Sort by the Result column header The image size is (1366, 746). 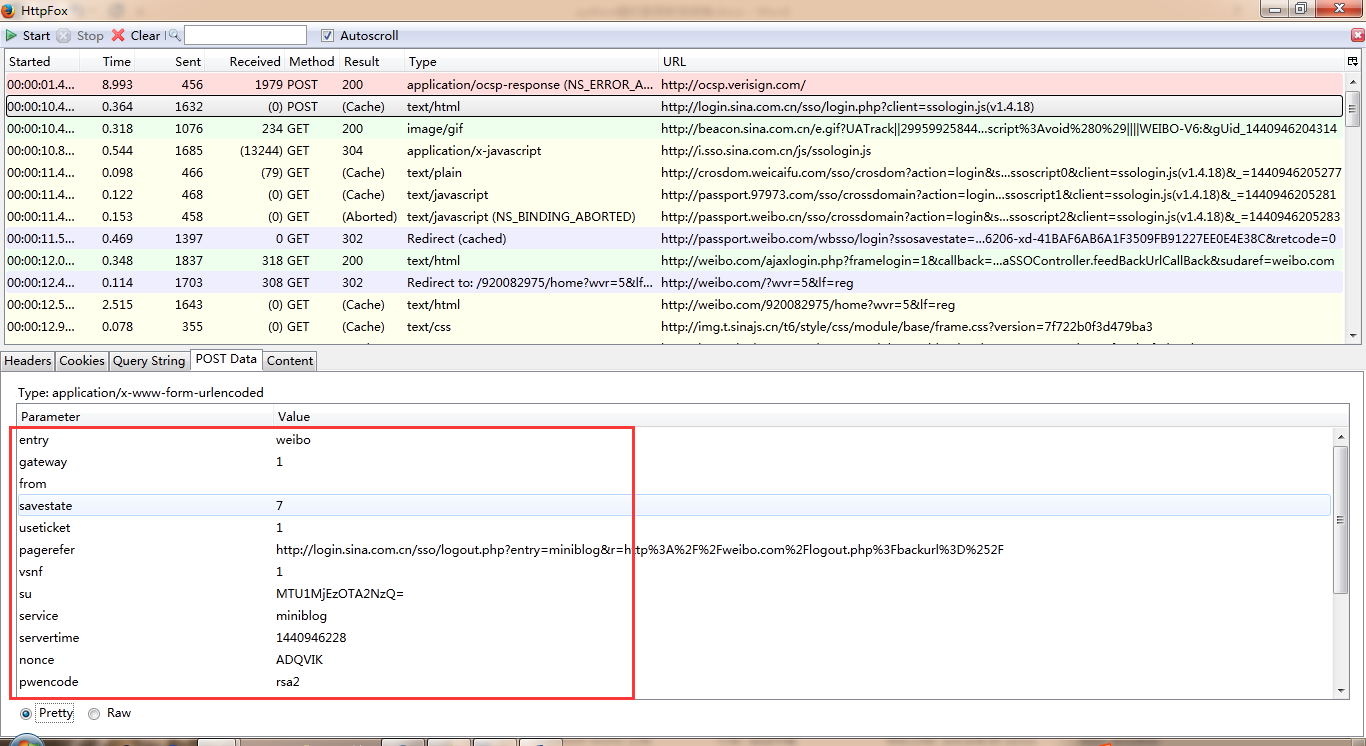click(x=371, y=61)
